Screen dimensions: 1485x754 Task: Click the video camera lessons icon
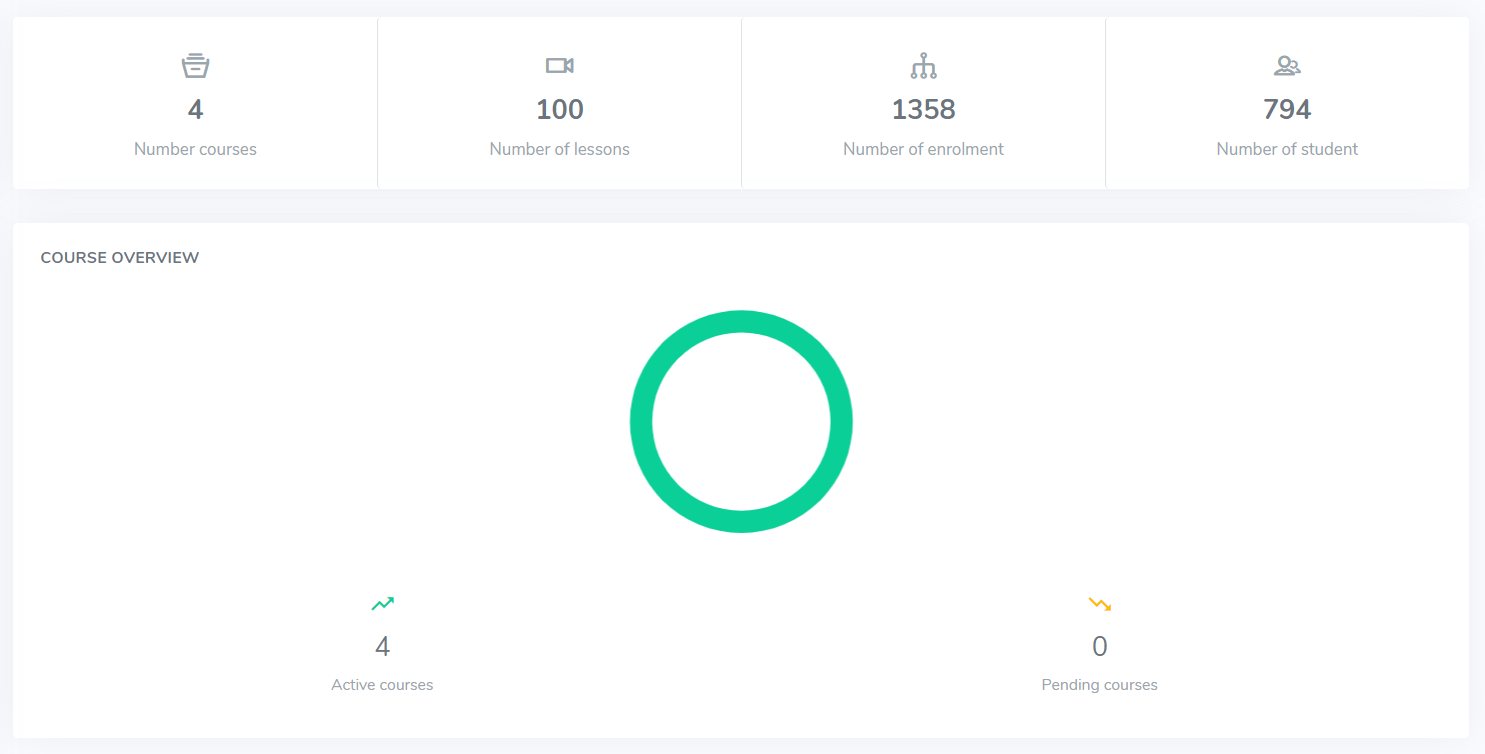tap(559, 66)
